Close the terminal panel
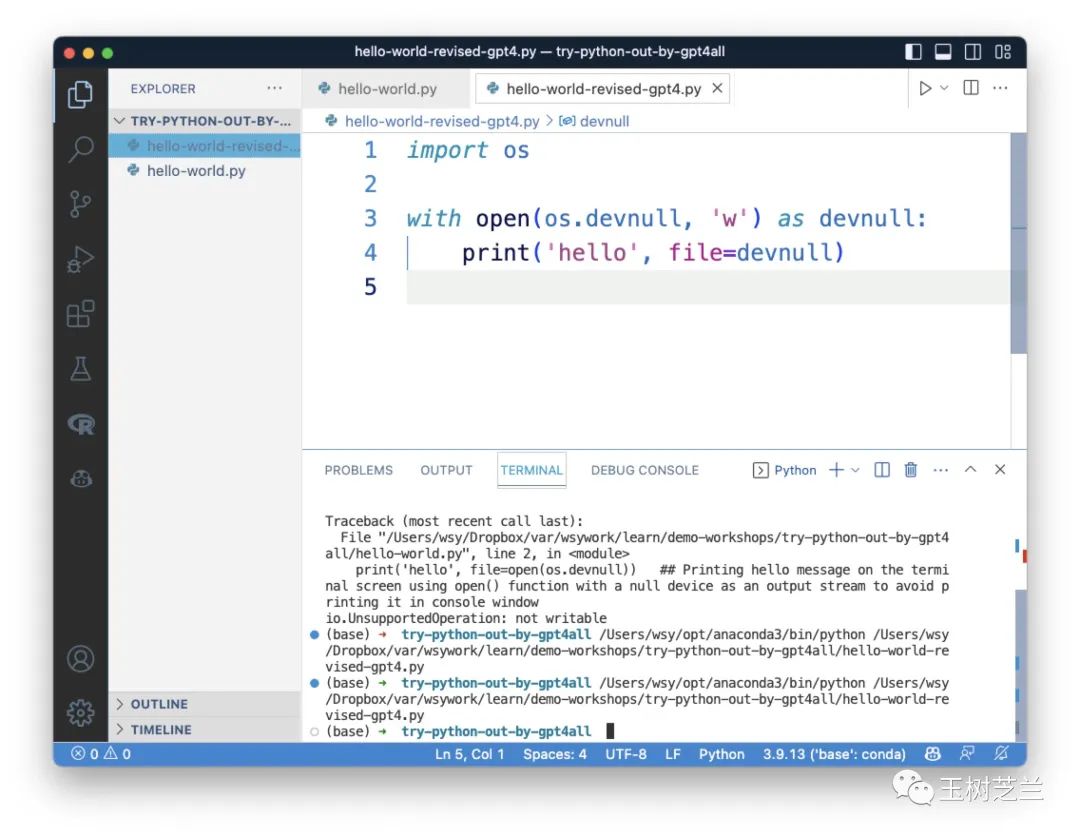The width and height of the screenshot is (1080, 837). tap(1000, 469)
